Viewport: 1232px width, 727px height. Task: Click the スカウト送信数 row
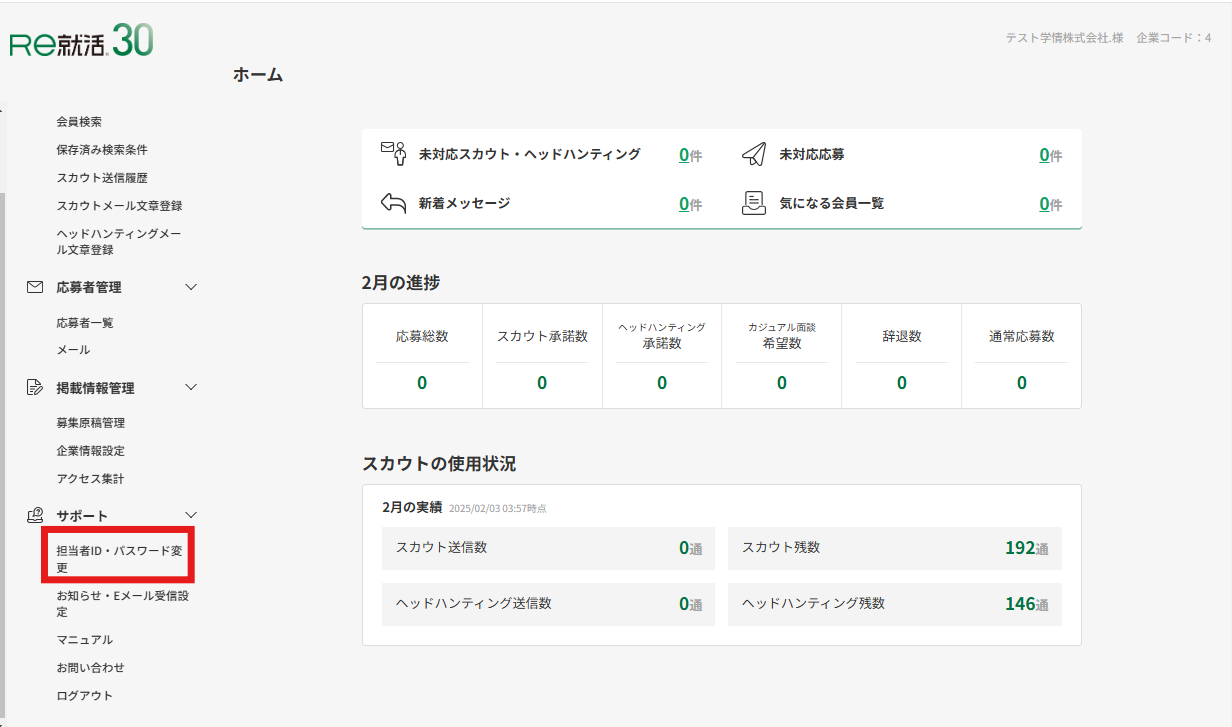click(548, 548)
